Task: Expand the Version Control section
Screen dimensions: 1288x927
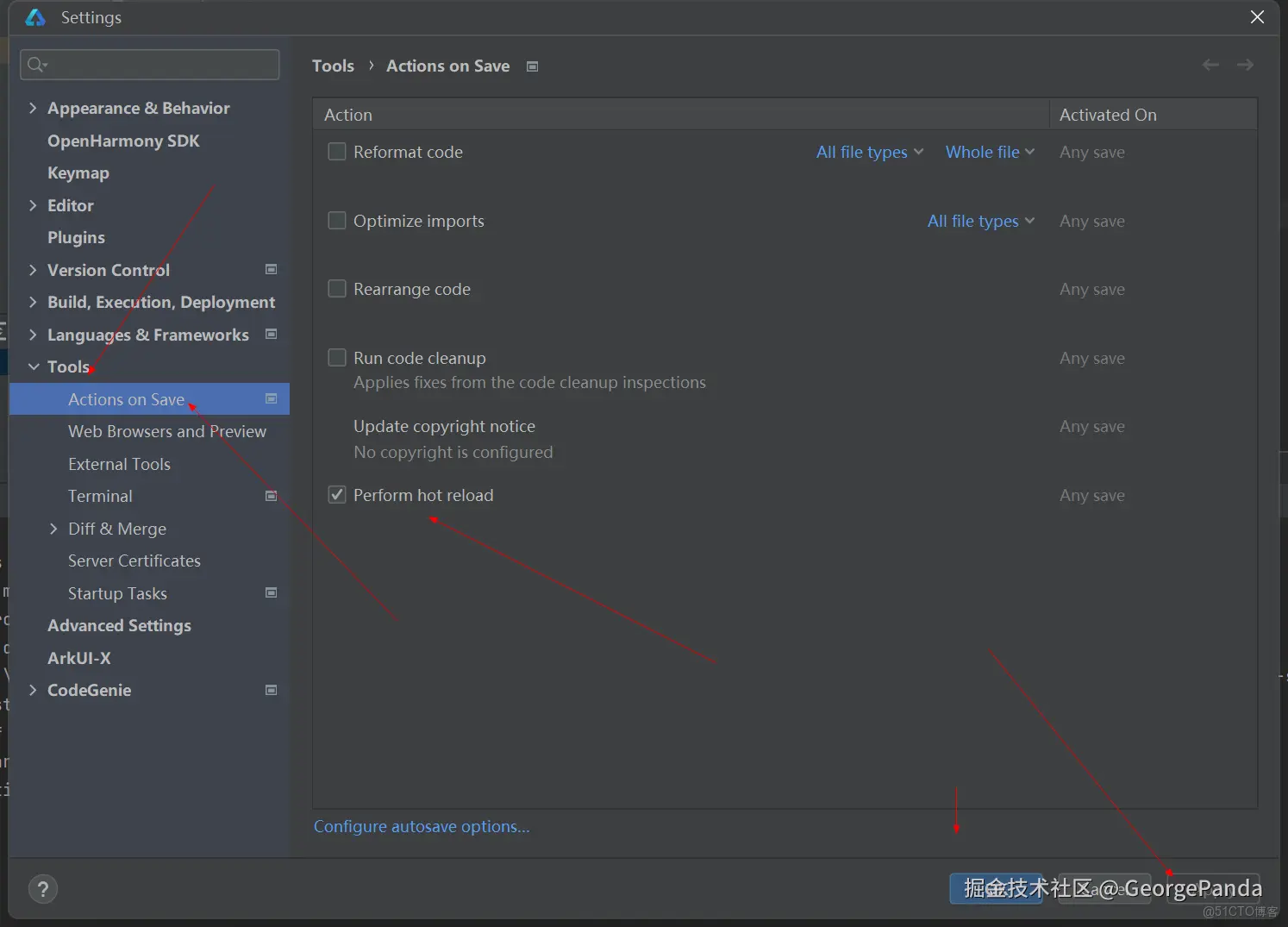Action: pyautogui.click(x=33, y=270)
